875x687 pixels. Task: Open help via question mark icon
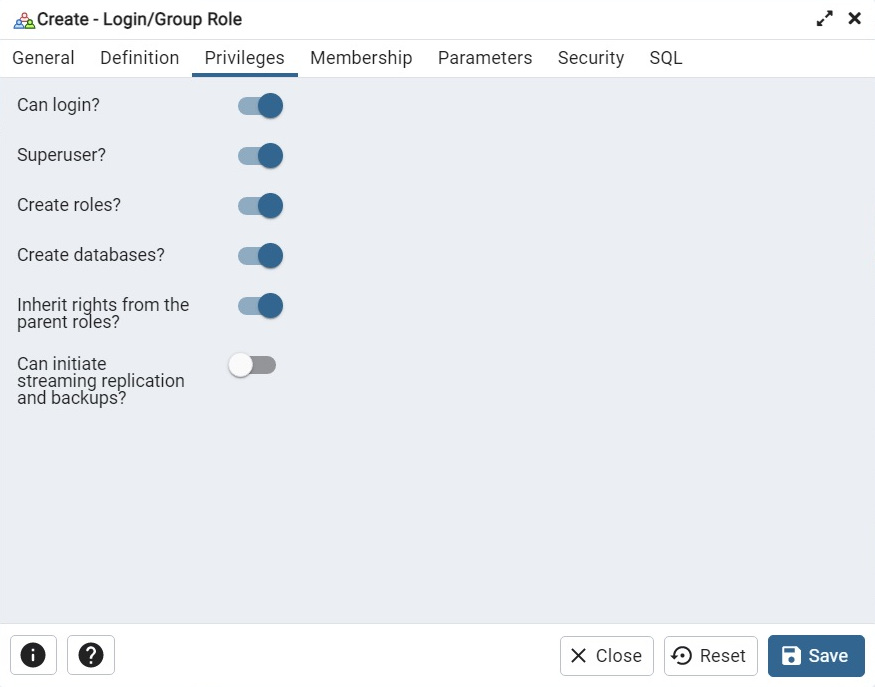(x=91, y=655)
